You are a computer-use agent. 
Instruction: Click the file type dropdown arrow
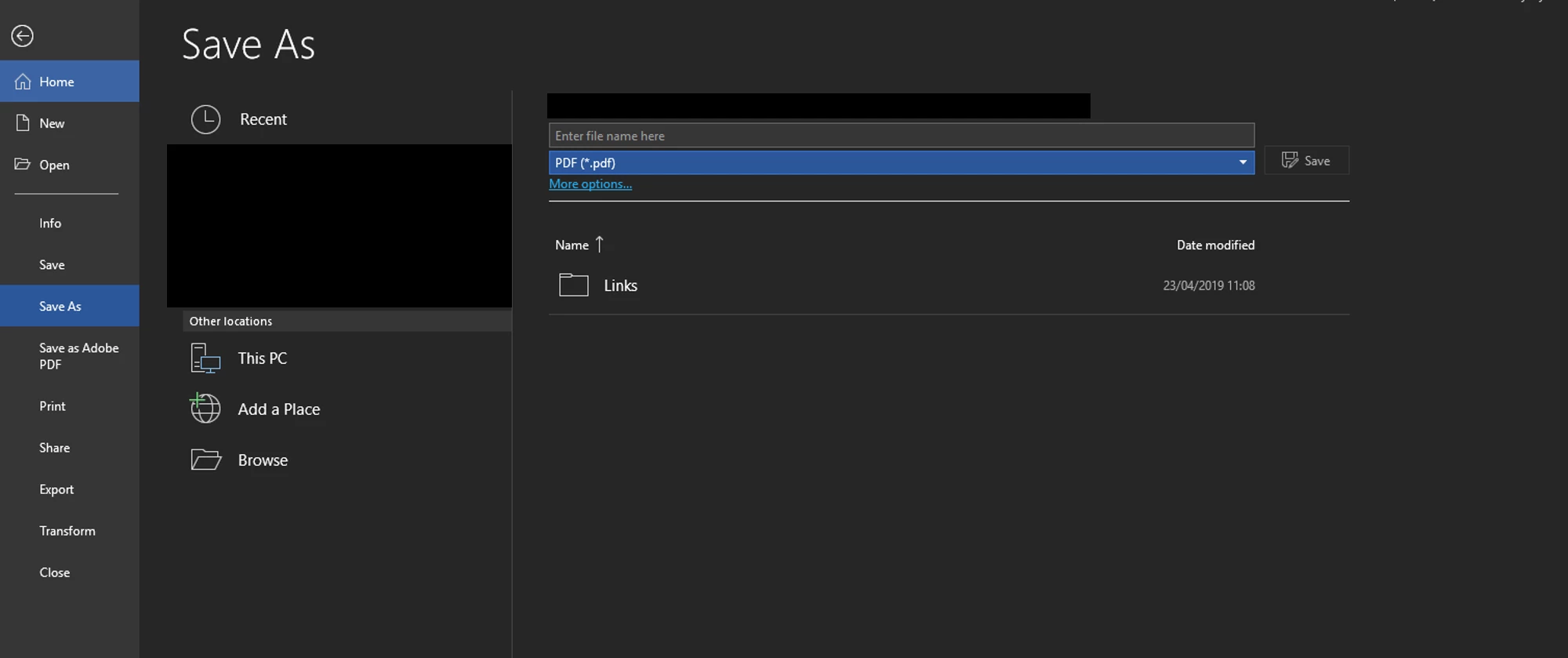click(1243, 162)
